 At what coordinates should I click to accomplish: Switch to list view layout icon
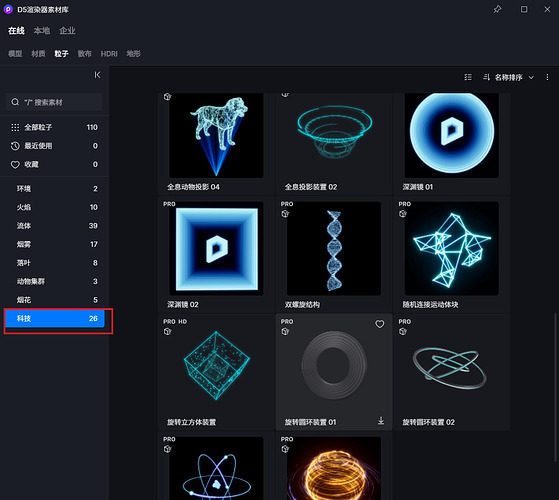coord(468,77)
